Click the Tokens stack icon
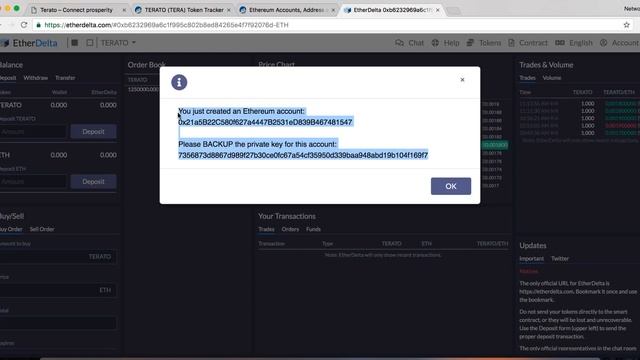 click(x=470, y=43)
